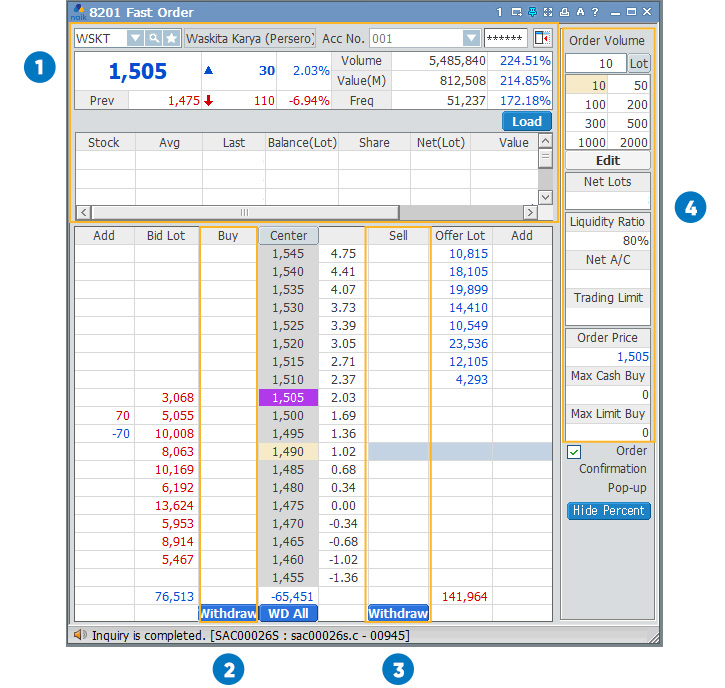
Task: Expand the Acc No. dropdown
Action: (471, 38)
